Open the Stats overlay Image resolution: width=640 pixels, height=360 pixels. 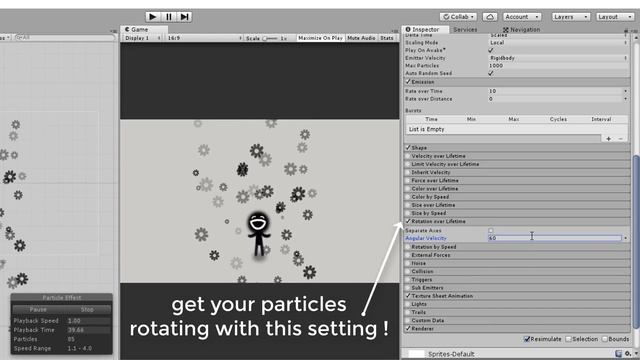[387, 38]
